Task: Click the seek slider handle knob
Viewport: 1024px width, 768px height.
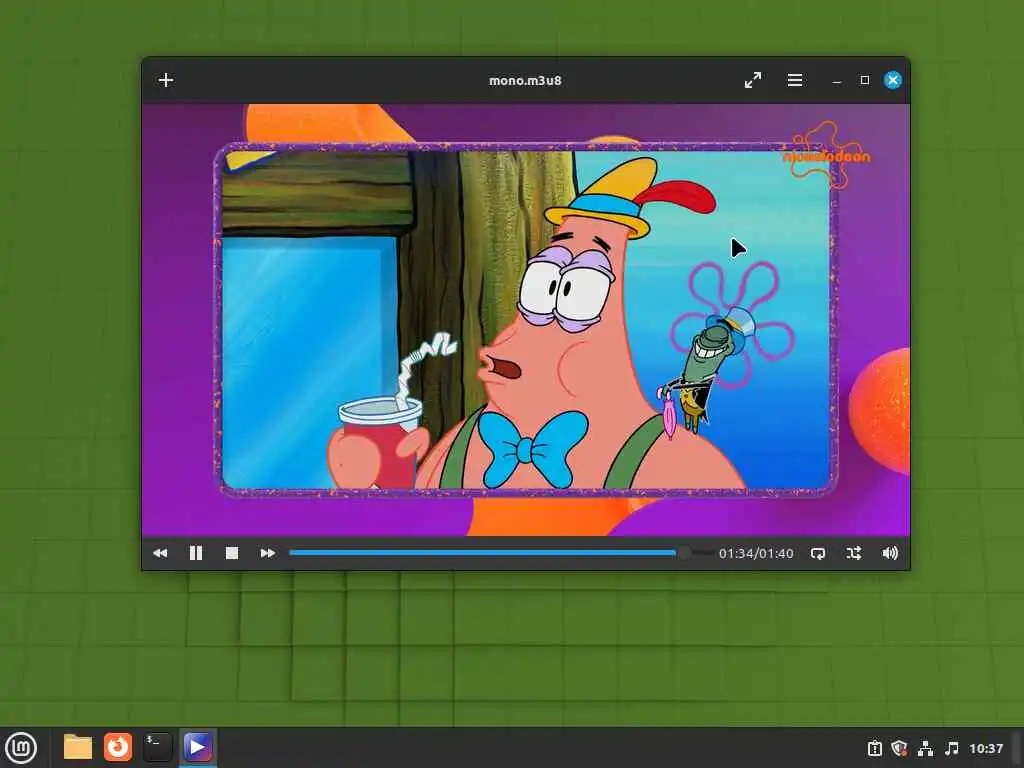Action: click(684, 553)
